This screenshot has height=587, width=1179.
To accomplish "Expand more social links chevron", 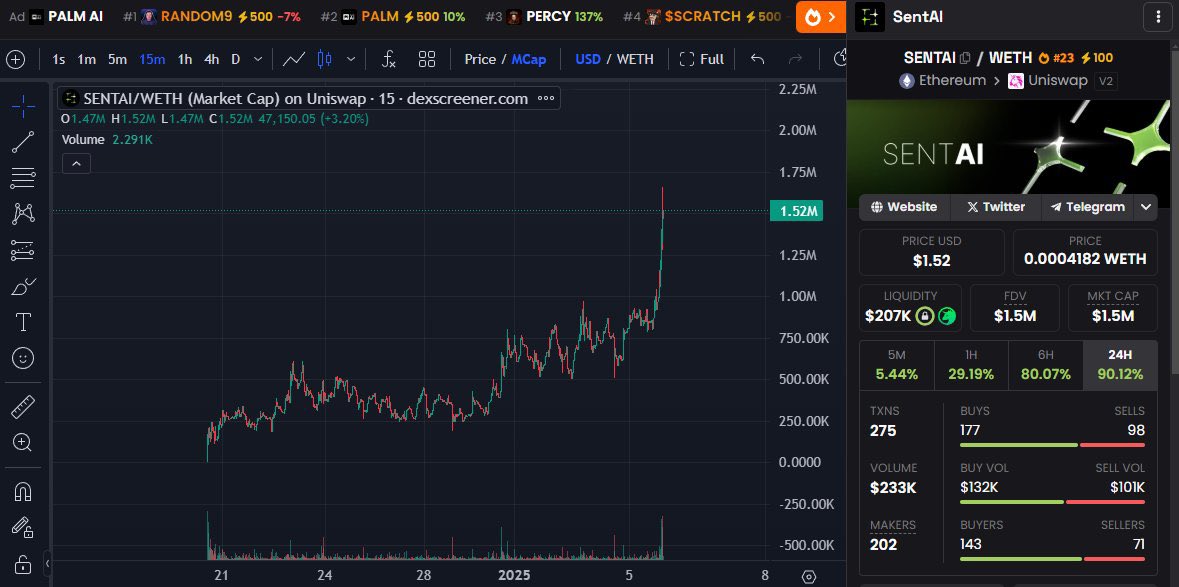I will (x=1146, y=207).
